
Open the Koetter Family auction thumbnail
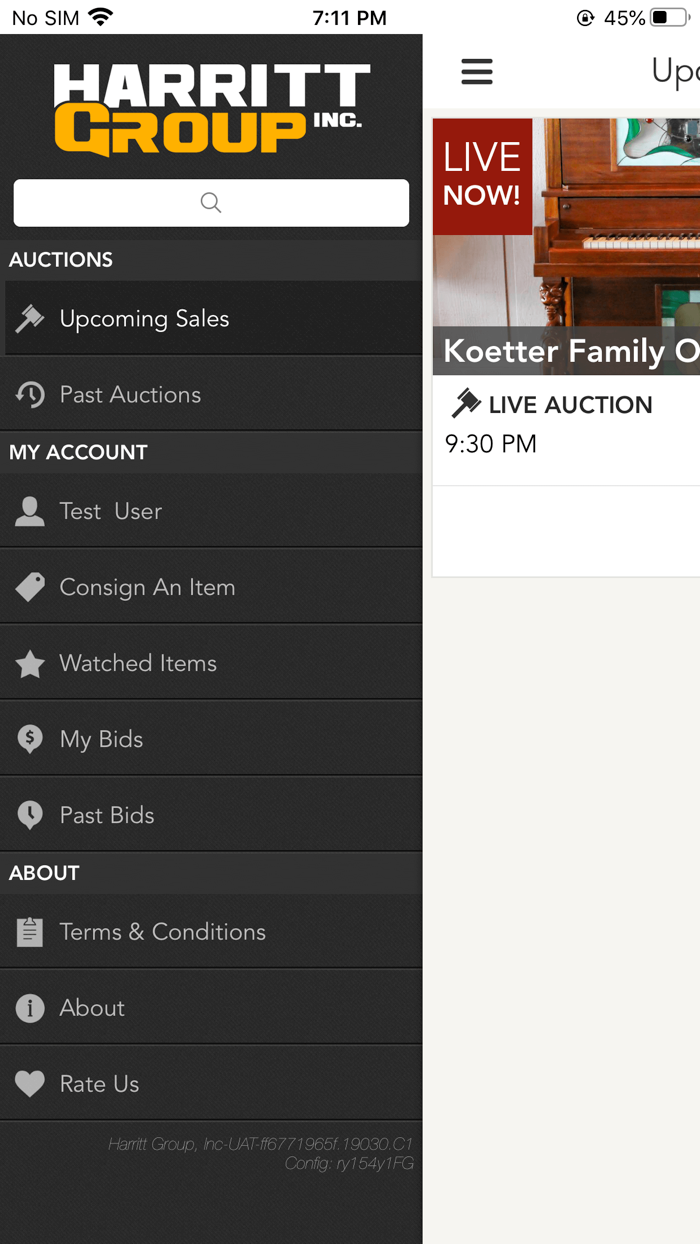click(x=566, y=246)
